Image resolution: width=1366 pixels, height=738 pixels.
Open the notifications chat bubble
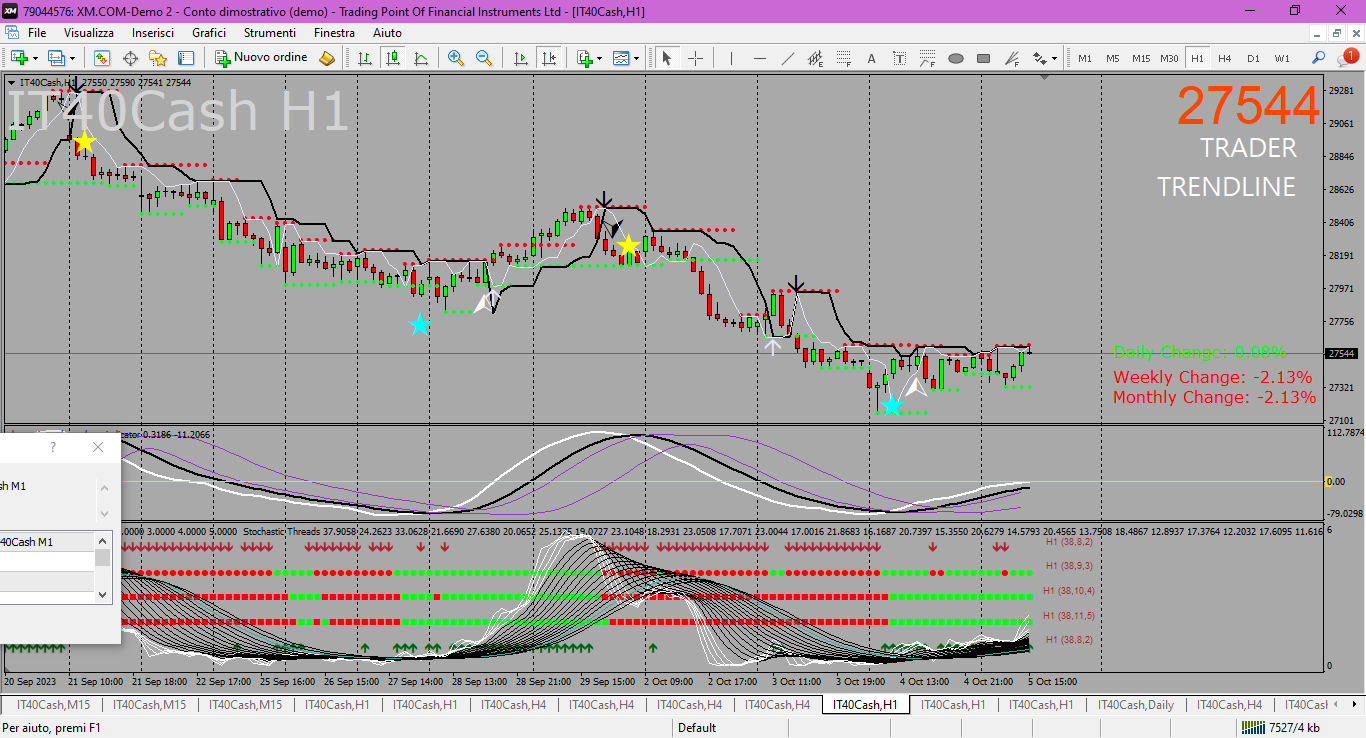pyautogui.click(x=1346, y=57)
